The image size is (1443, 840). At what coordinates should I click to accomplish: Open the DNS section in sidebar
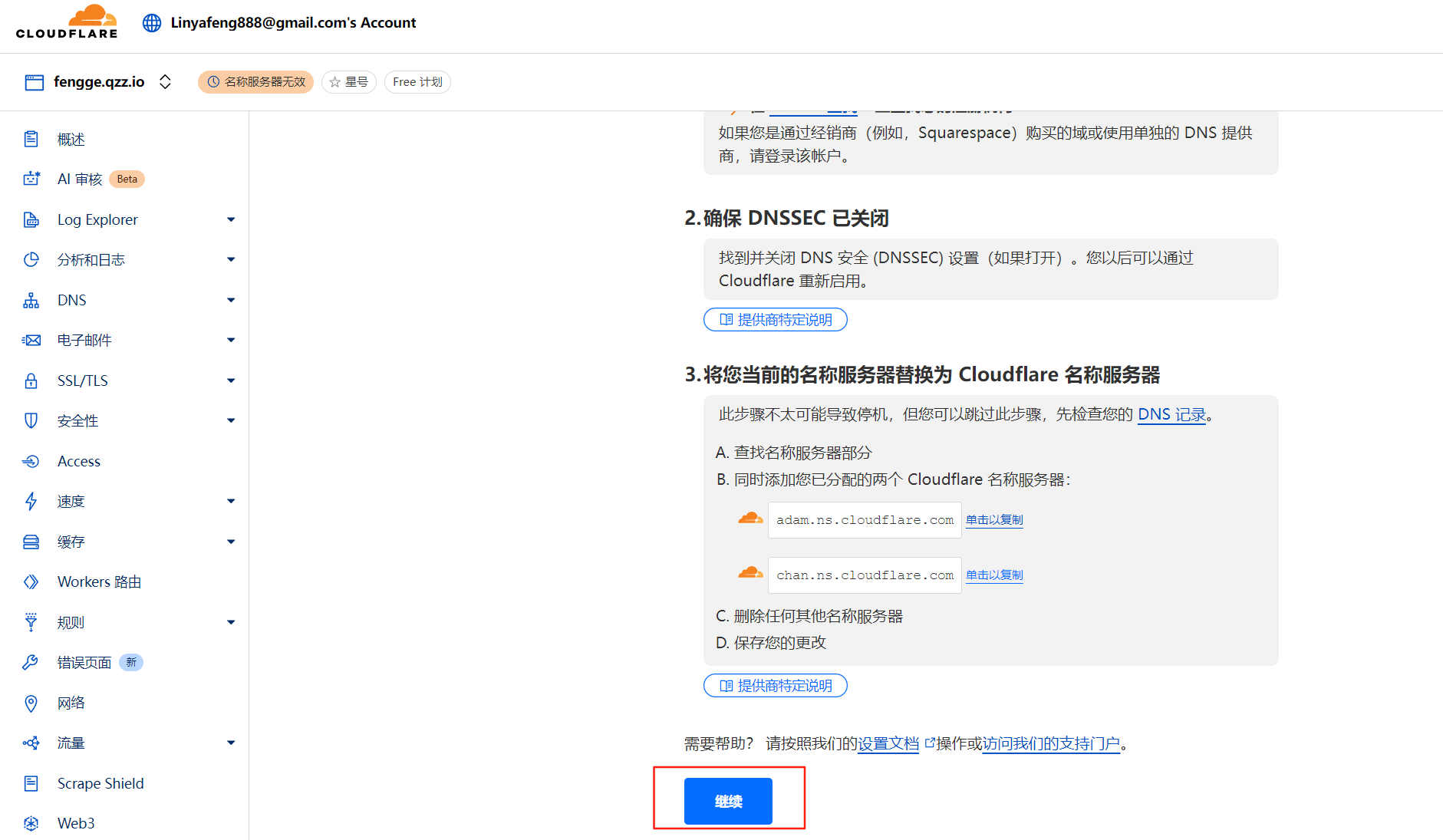71,299
